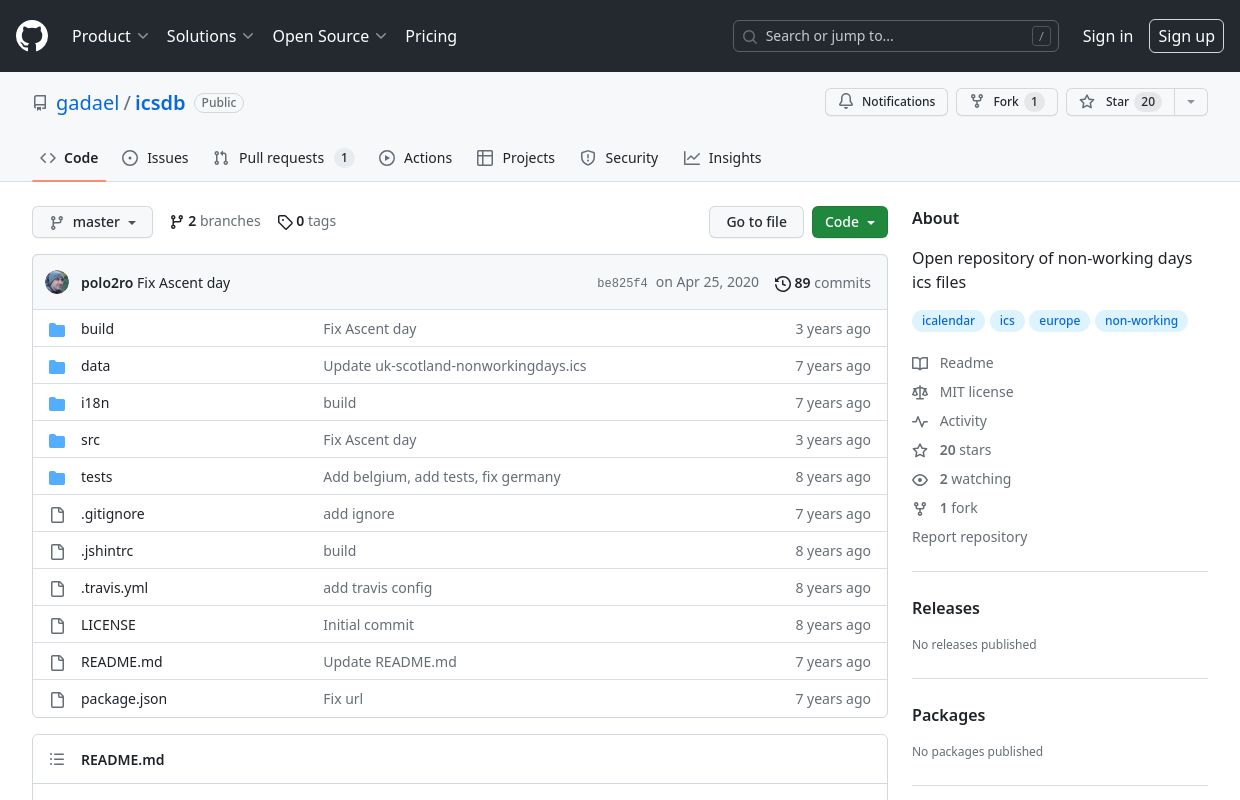Screen dimensions: 1240x800
Task: Open the Projects tab
Action: click(x=516, y=158)
